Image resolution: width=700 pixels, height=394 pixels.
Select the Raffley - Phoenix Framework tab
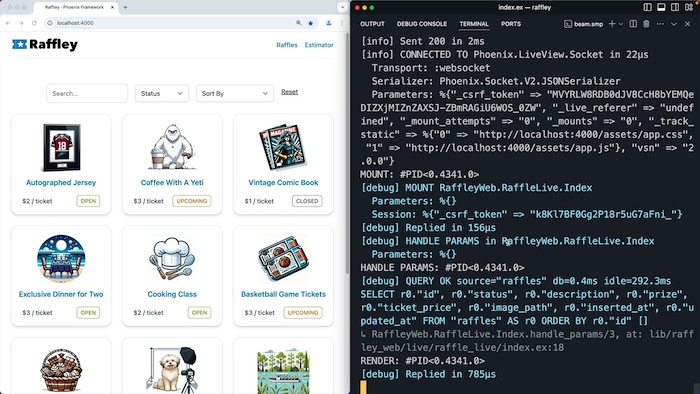click(75, 7)
